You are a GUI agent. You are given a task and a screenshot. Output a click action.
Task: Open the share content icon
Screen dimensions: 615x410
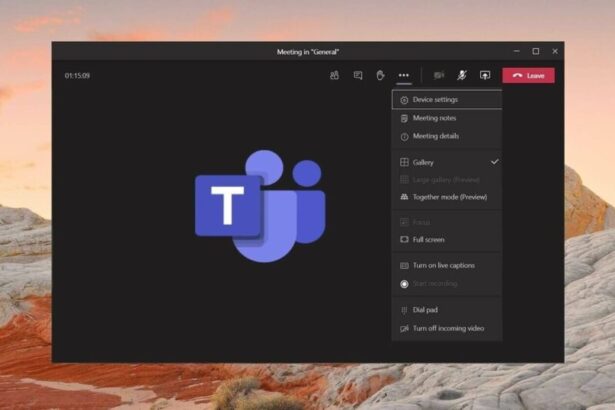[x=485, y=75]
